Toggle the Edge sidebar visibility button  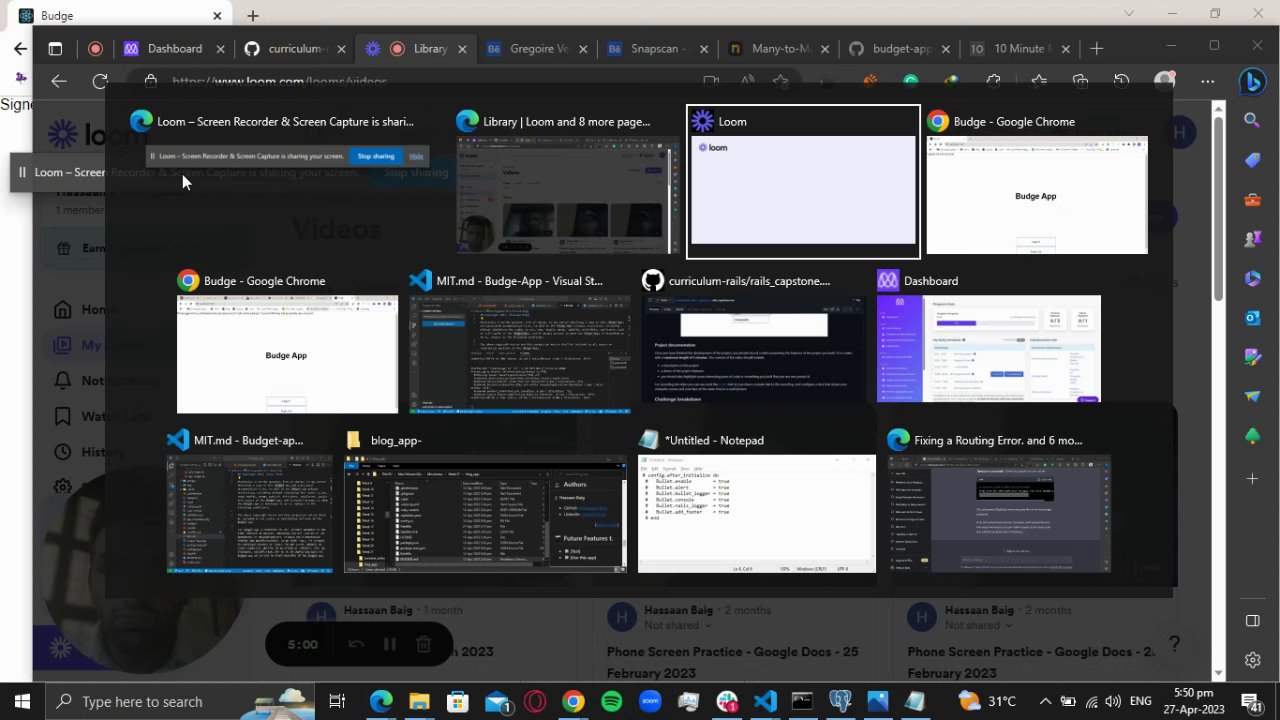[1252, 621]
